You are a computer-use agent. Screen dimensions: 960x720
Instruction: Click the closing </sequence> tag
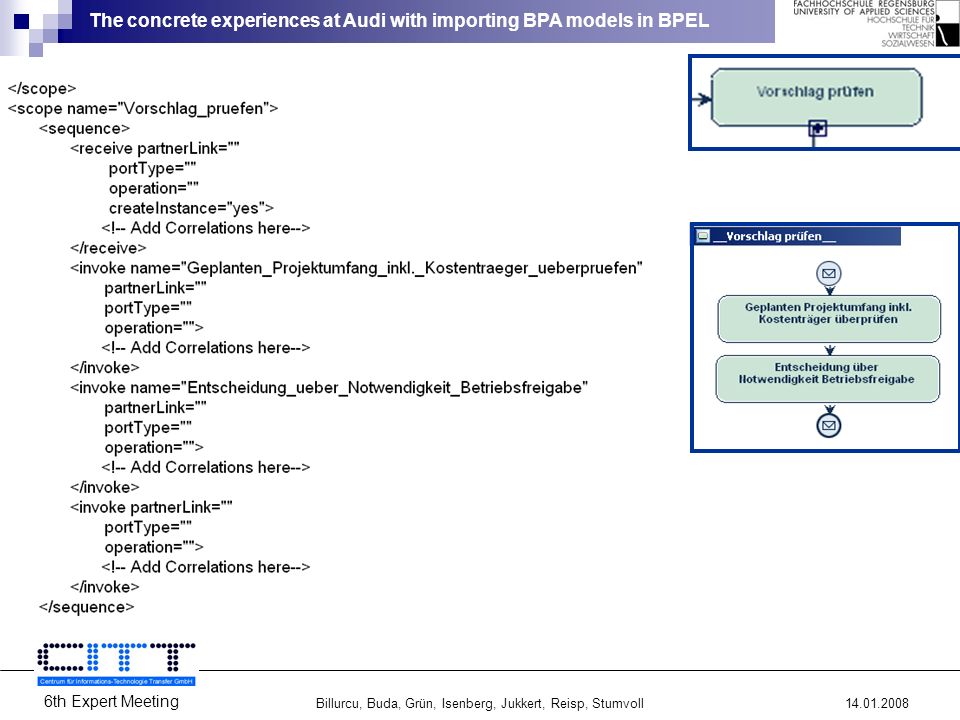[x=86, y=607]
